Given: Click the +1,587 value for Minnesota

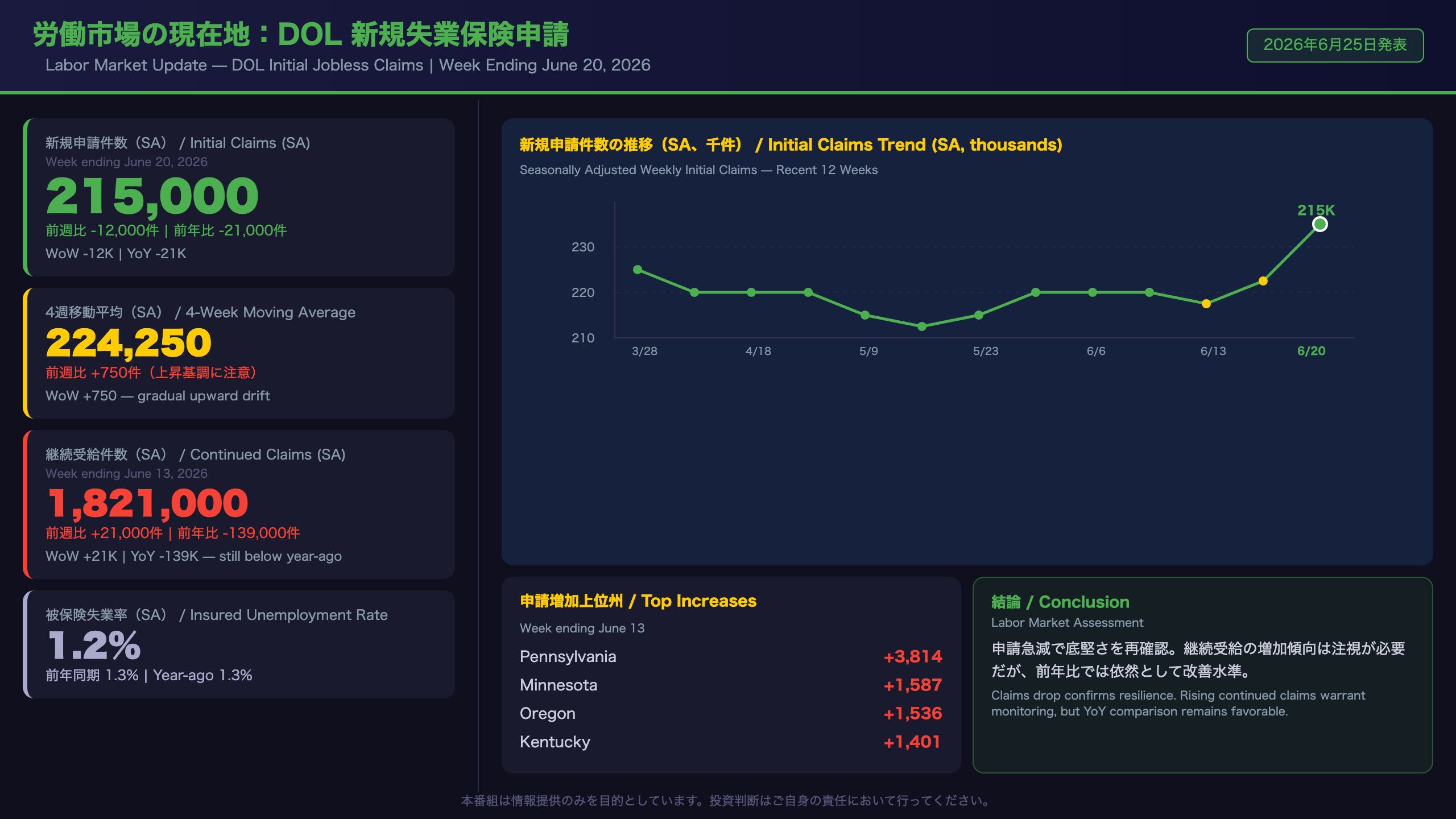Looking at the screenshot, I should coord(913,685).
